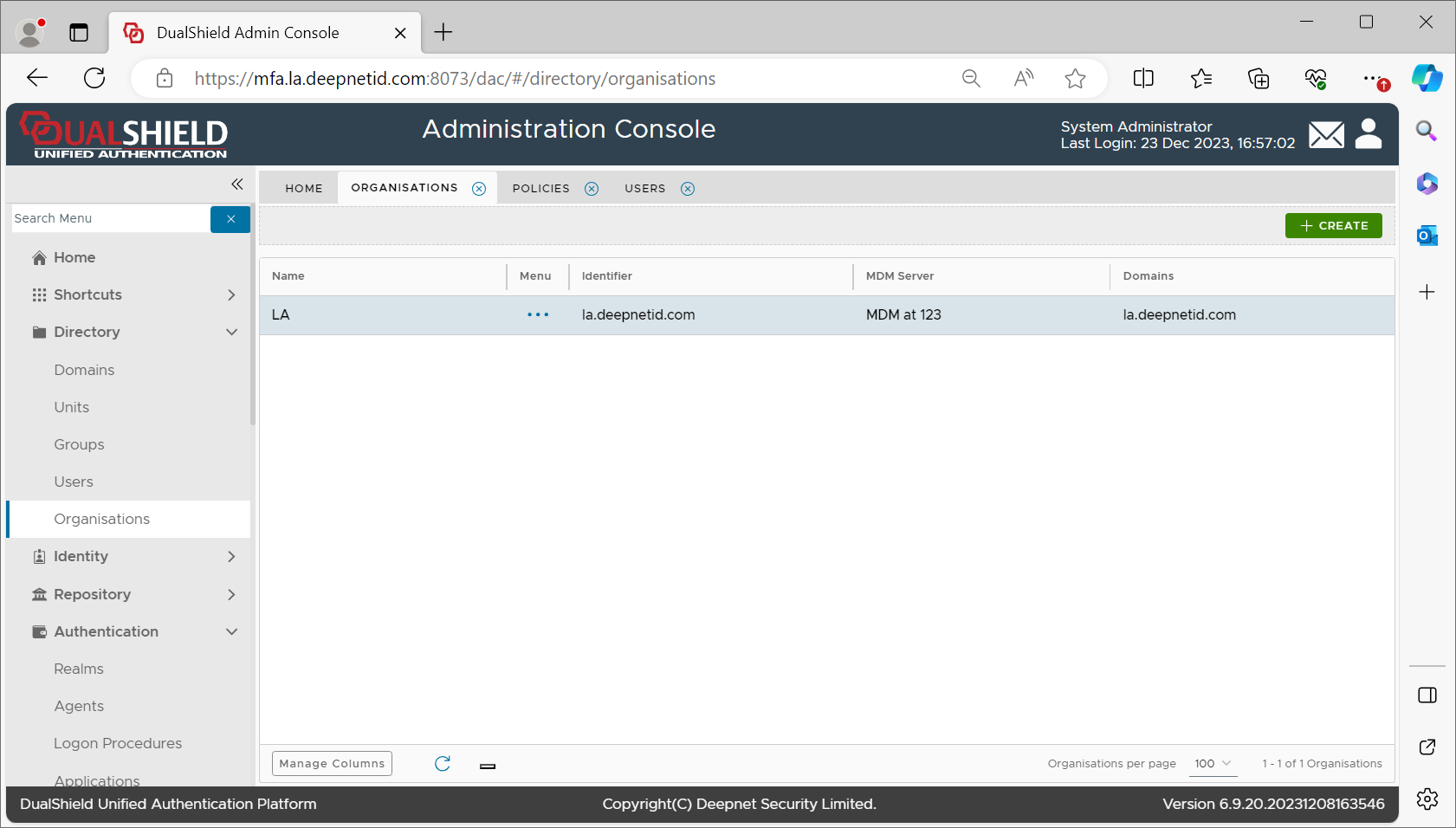Screen dimensions: 1456x828
Task: Refresh the organisations table
Action: tap(443, 763)
